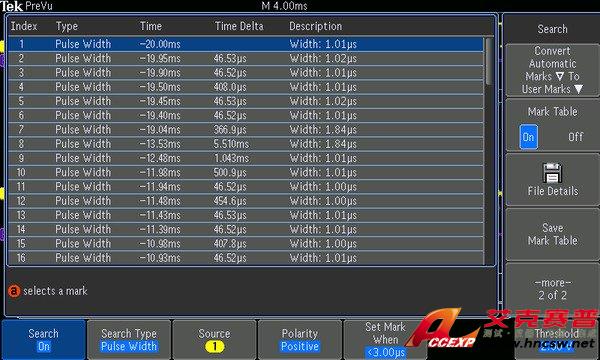Screen dimensions: 600x360
Task: Click the down arrow beside User Marks
Action: (x=579, y=89)
